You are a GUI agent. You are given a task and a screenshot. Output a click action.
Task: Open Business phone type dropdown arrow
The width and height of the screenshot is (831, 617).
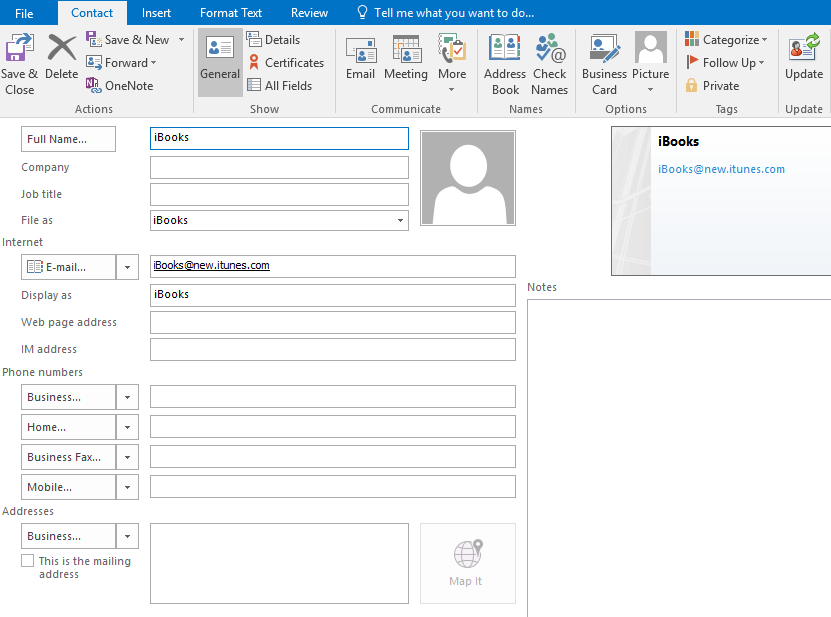pyautogui.click(x=127, y=397)
